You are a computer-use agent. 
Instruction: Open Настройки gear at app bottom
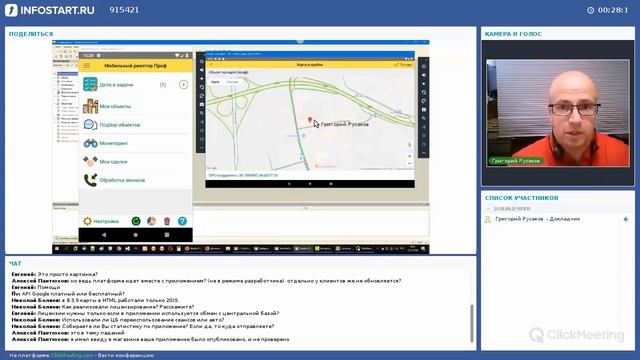(87, 221)
